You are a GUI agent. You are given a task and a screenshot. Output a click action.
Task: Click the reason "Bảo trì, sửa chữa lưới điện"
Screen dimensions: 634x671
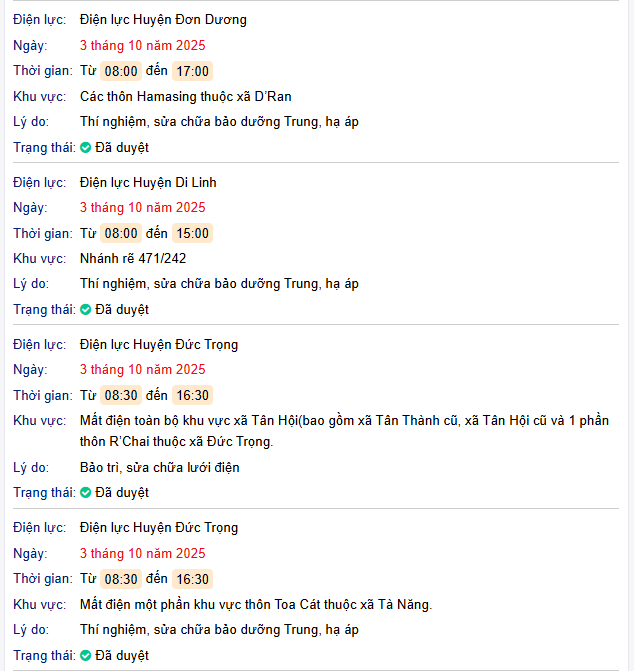coord(159,467)
